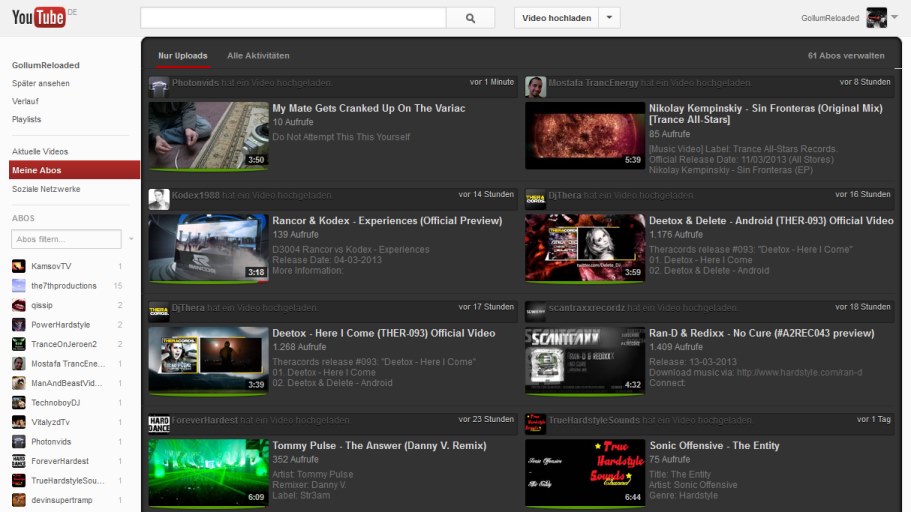Open 61 Abos verwalten link
Viewport: 911px width, 512px height.
[846, 56]
